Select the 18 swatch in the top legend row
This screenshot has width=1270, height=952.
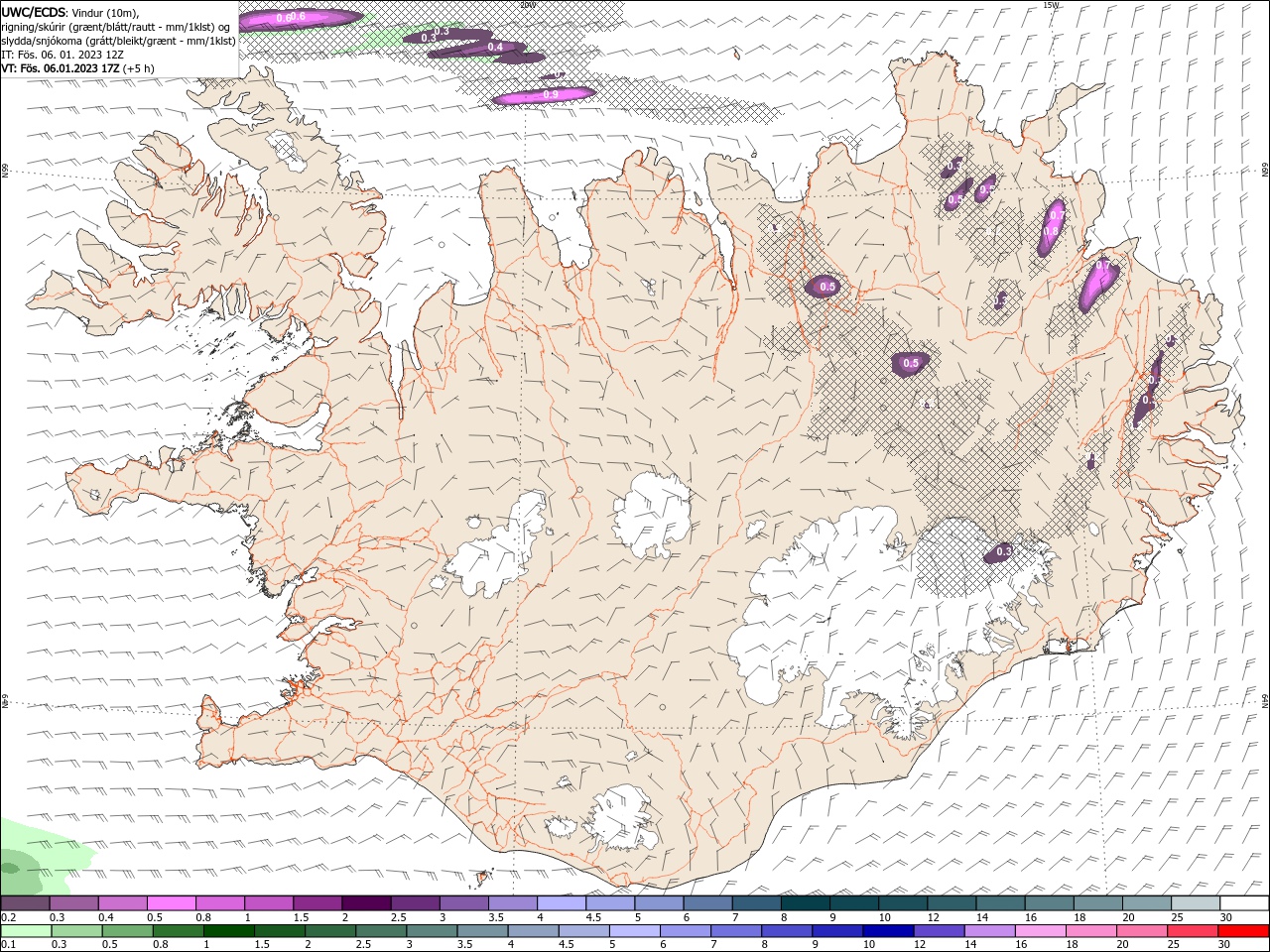[x=1097, y=903]
